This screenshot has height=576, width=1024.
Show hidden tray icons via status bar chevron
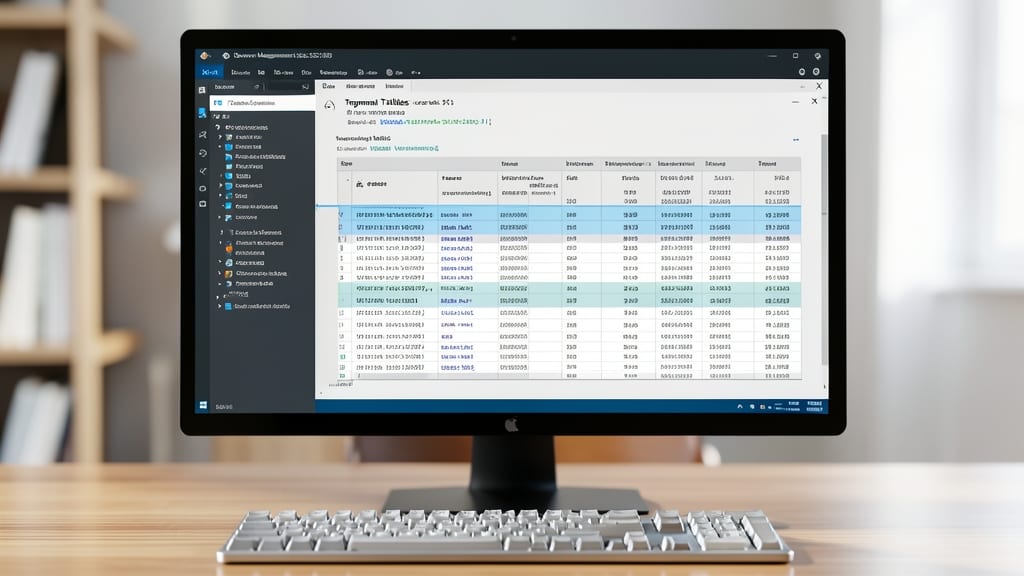click(x=740, y=406)
